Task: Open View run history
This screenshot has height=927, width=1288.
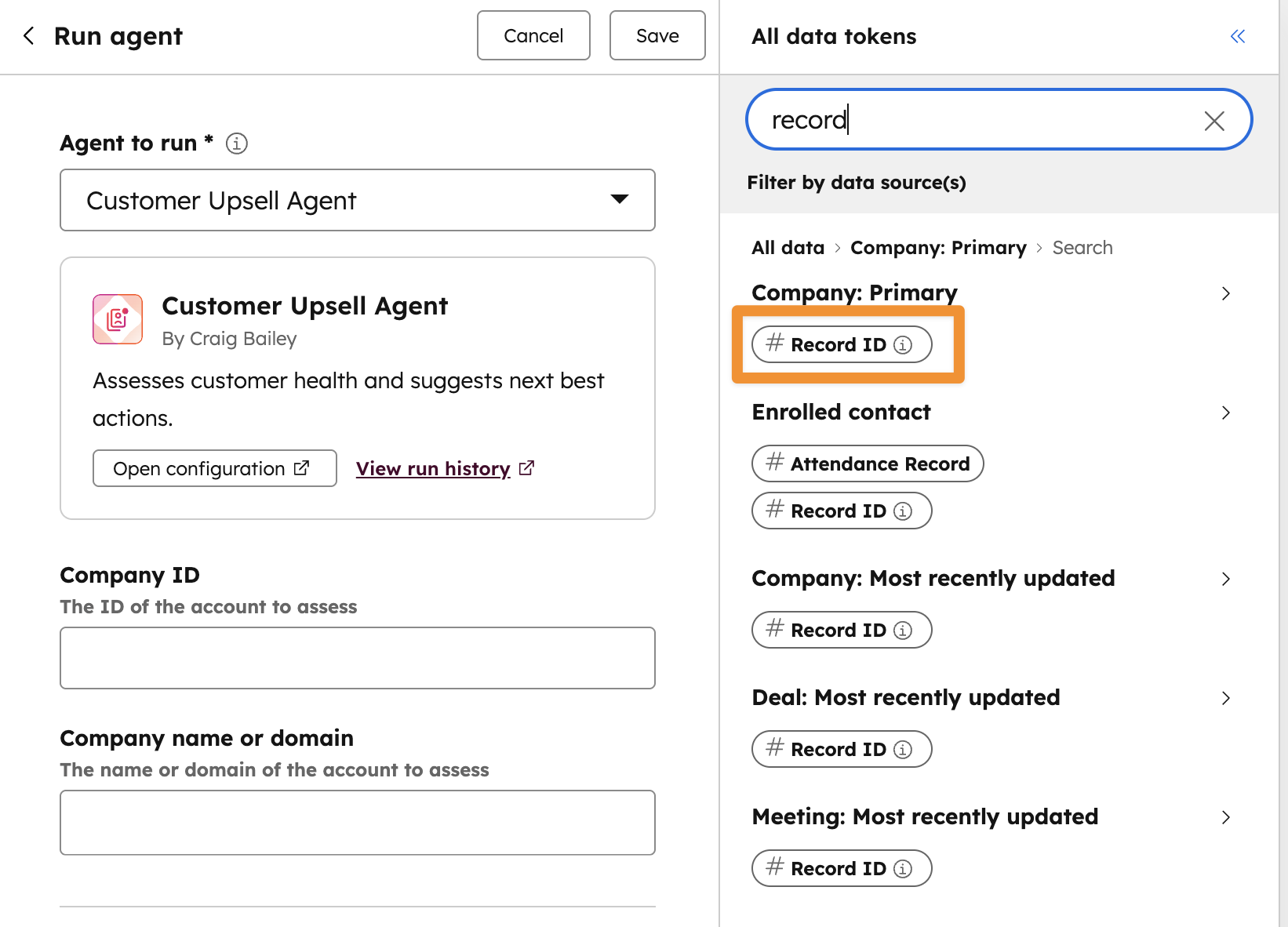Action: (x=434, y=467)
